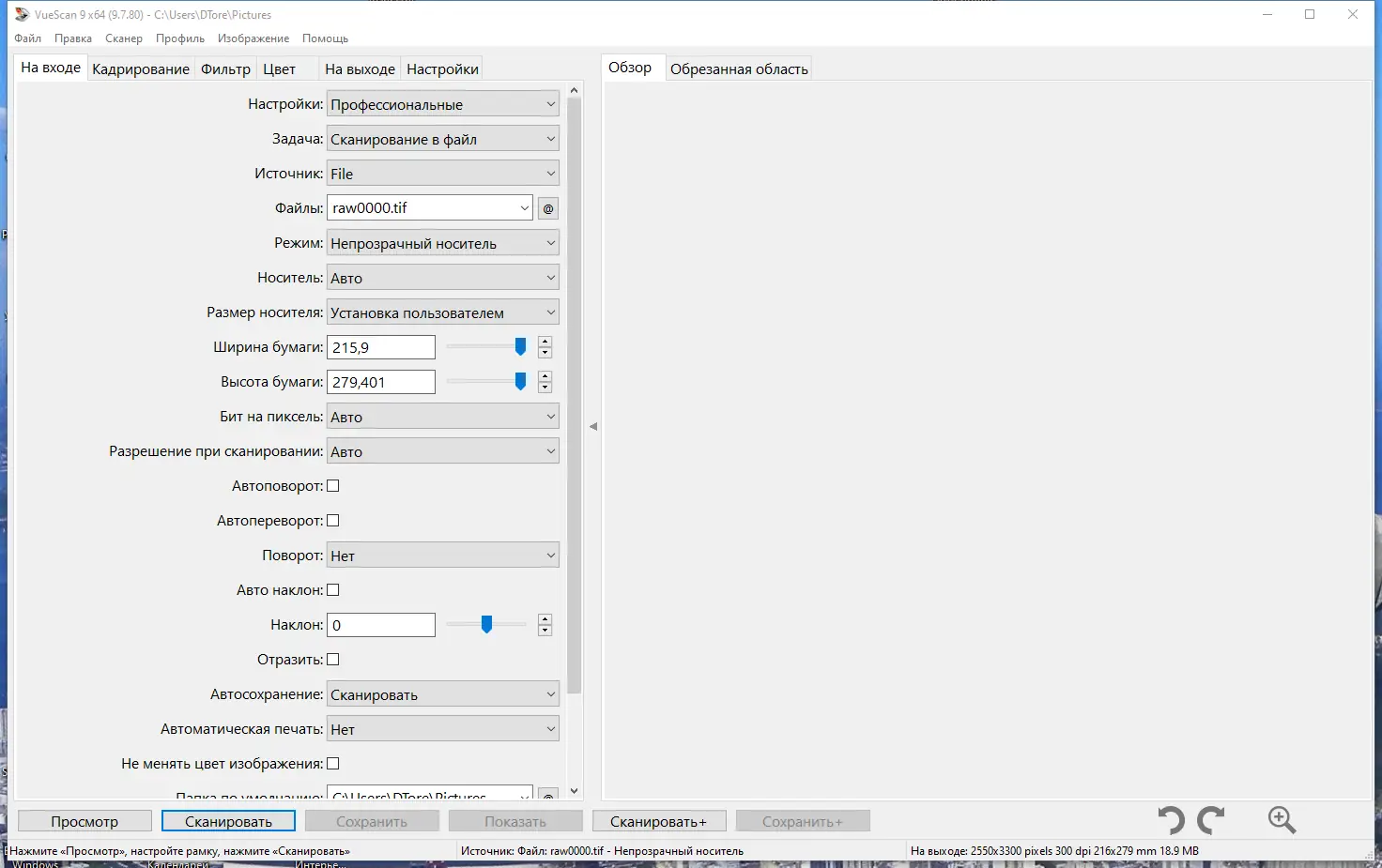Switch to the Обрезанная область tab

click(738, 68)
